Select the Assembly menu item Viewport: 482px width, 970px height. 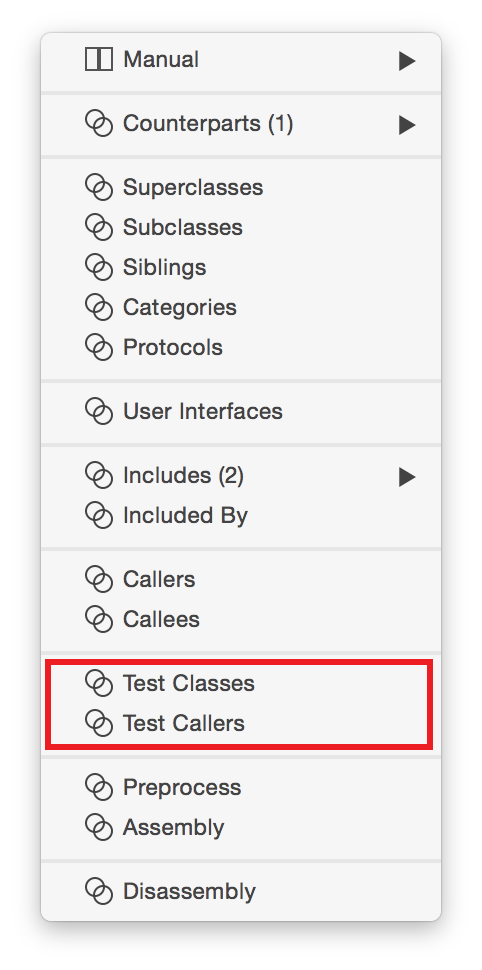coord(241,827)
